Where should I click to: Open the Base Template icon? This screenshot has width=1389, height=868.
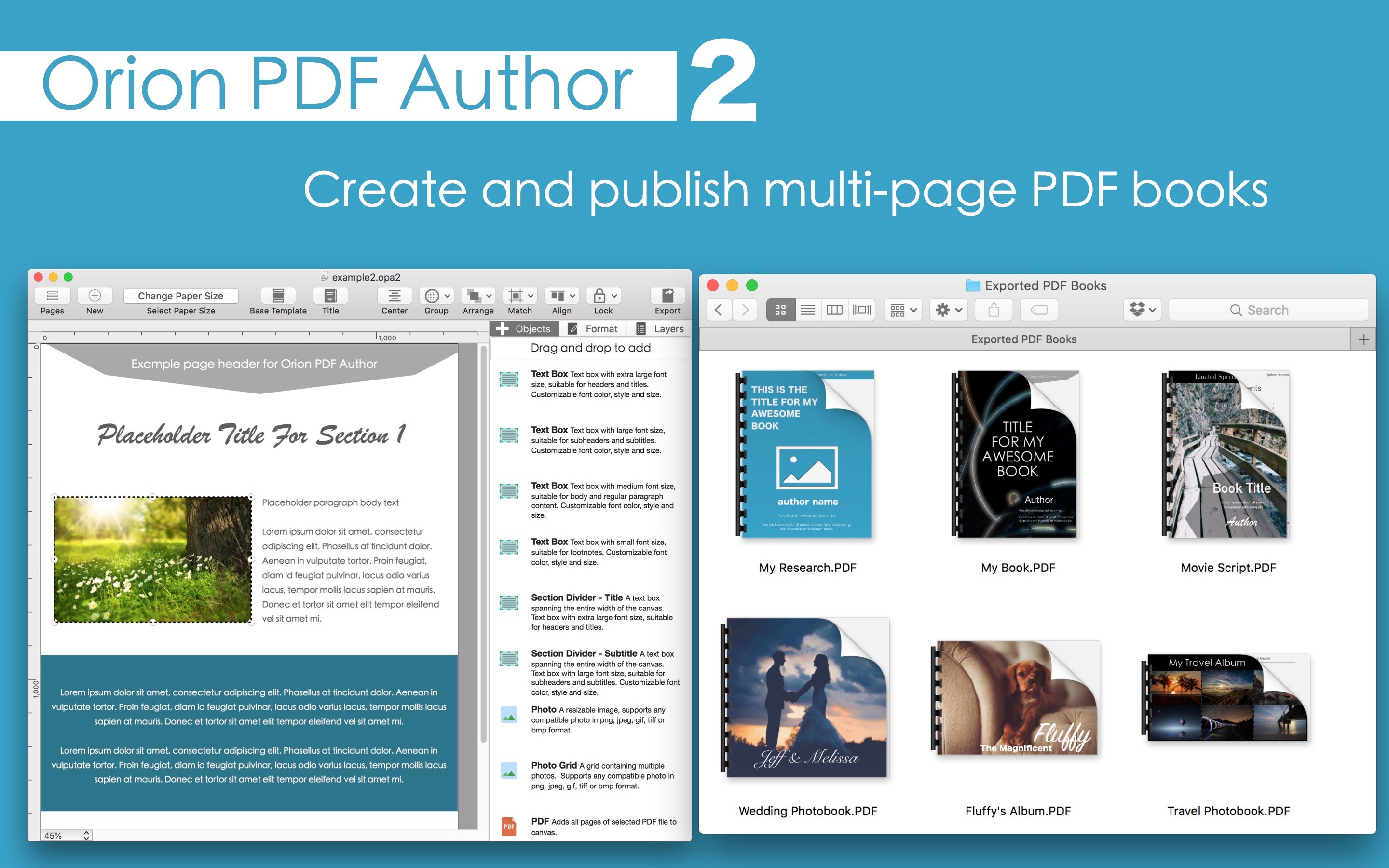(278, 296)
